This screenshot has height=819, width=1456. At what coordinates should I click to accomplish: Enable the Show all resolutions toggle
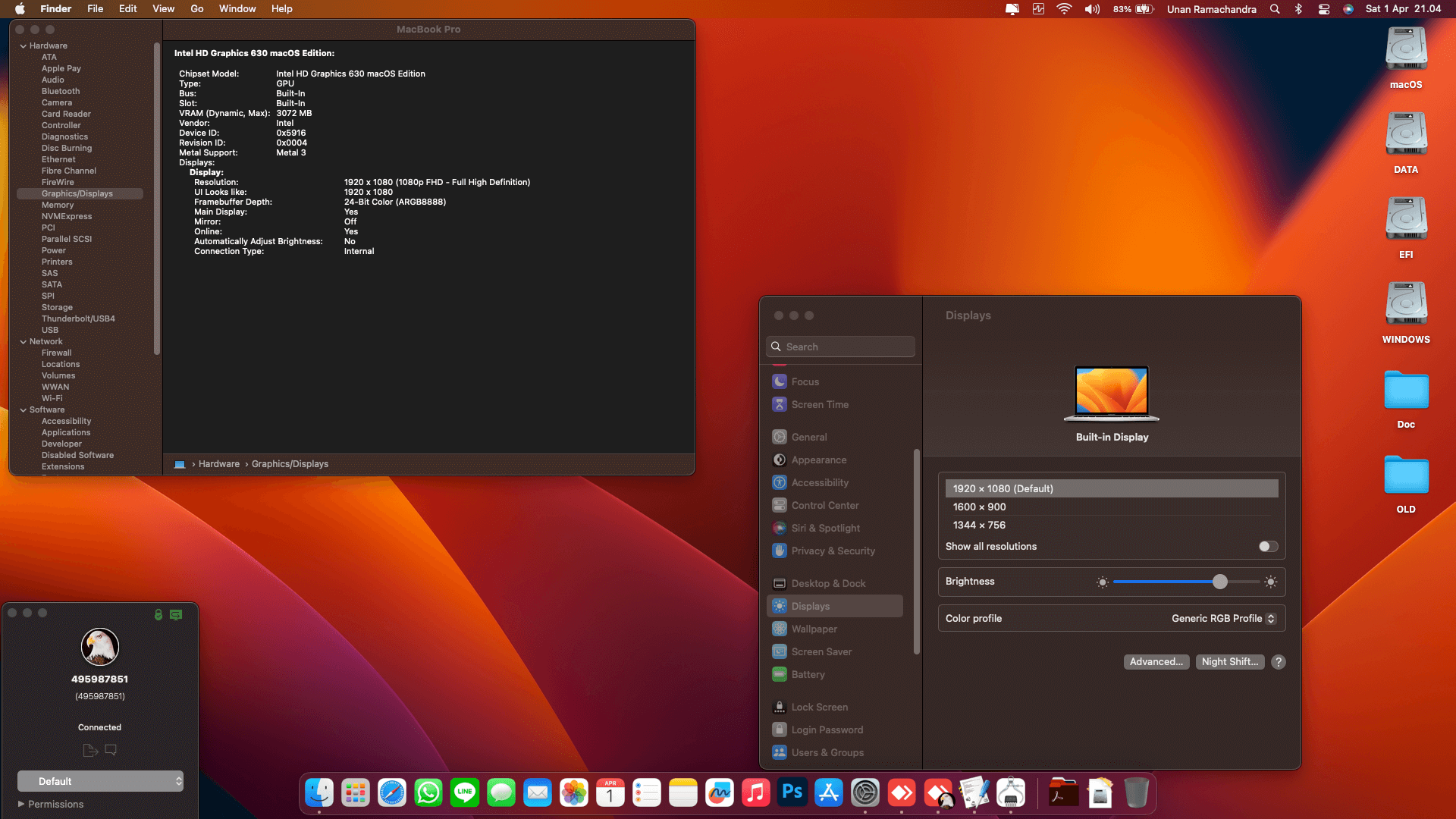point(1266,546)
